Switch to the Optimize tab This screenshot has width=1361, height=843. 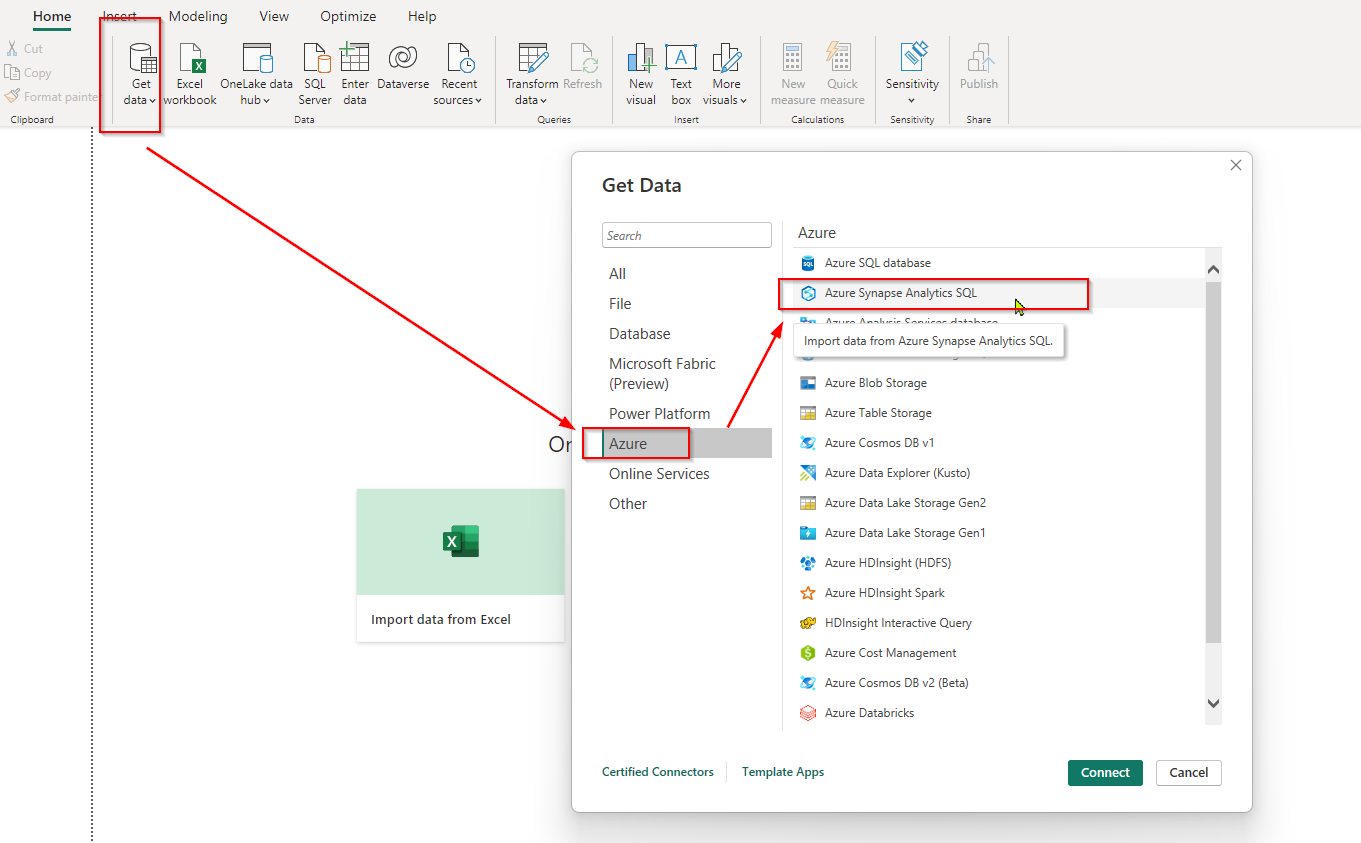tap(348, 16)
